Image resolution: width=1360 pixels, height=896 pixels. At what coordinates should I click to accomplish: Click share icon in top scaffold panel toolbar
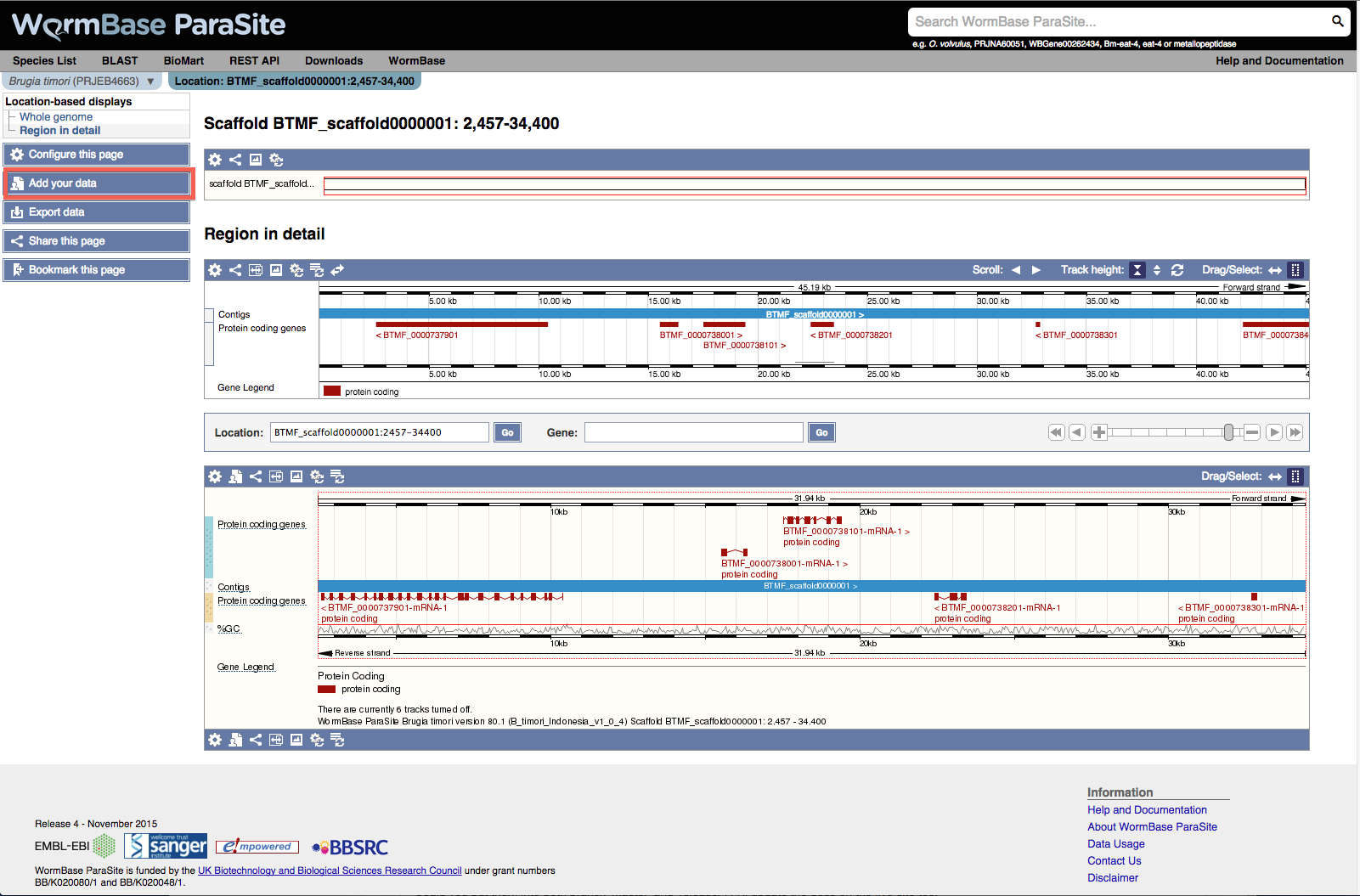point(235,160)
